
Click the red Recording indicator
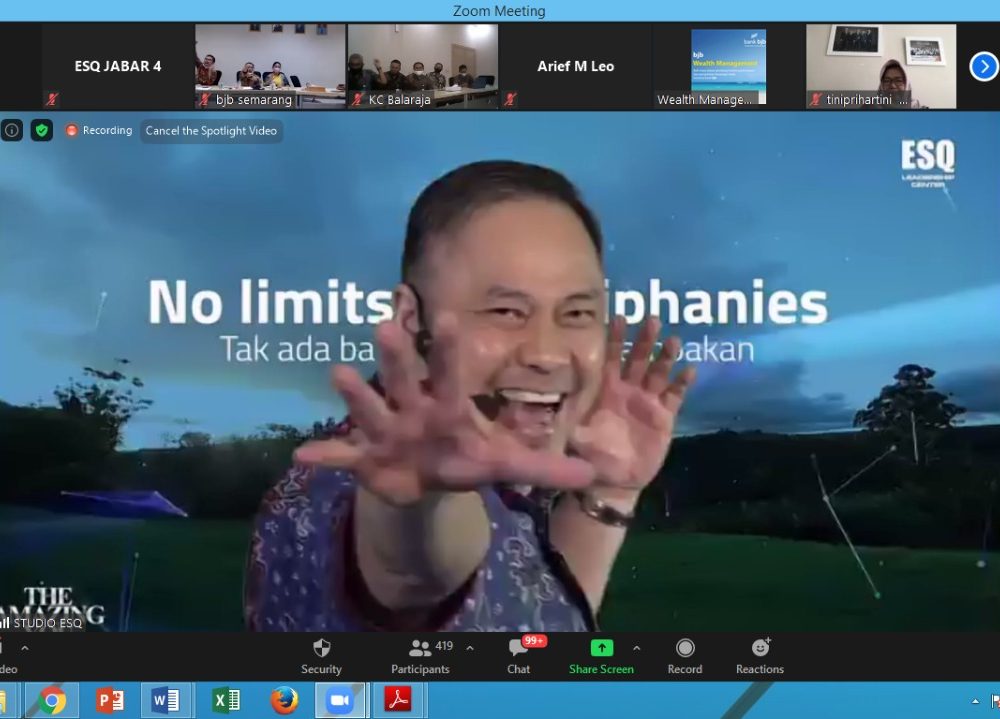(x=99, y=131)
